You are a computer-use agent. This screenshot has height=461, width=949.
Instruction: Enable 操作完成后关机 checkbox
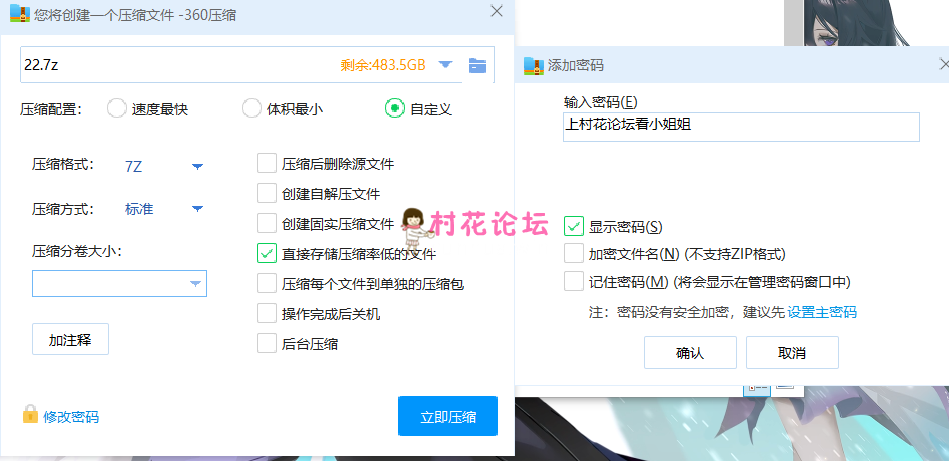pos(267,313)
